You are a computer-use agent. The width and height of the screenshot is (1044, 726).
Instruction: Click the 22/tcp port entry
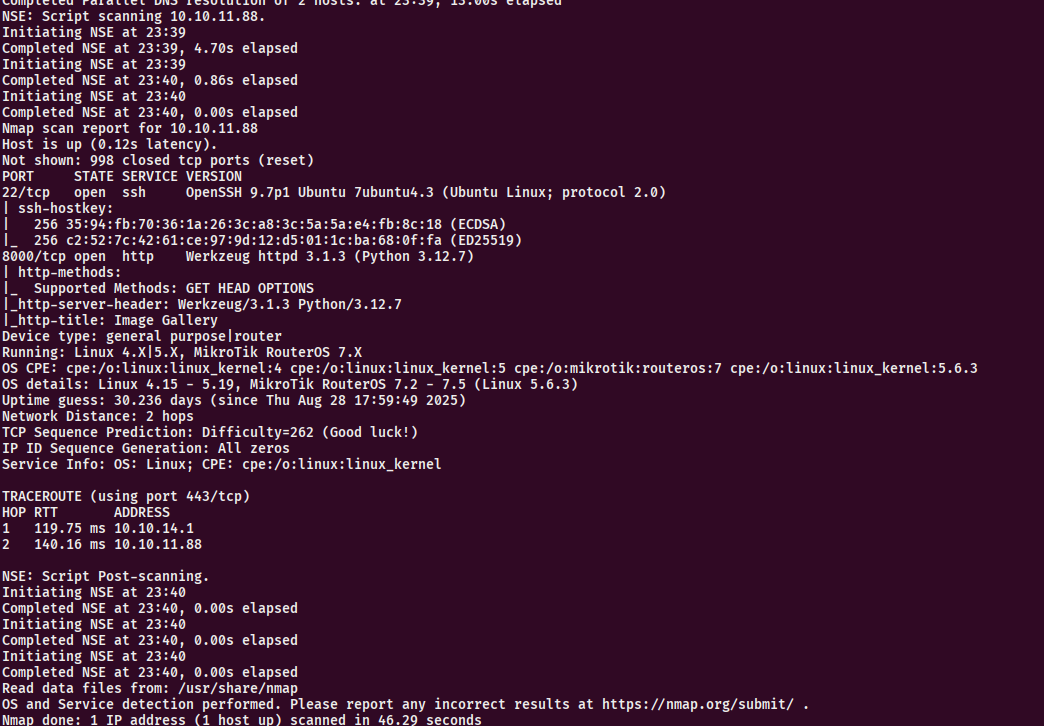(x=26, y=192)
